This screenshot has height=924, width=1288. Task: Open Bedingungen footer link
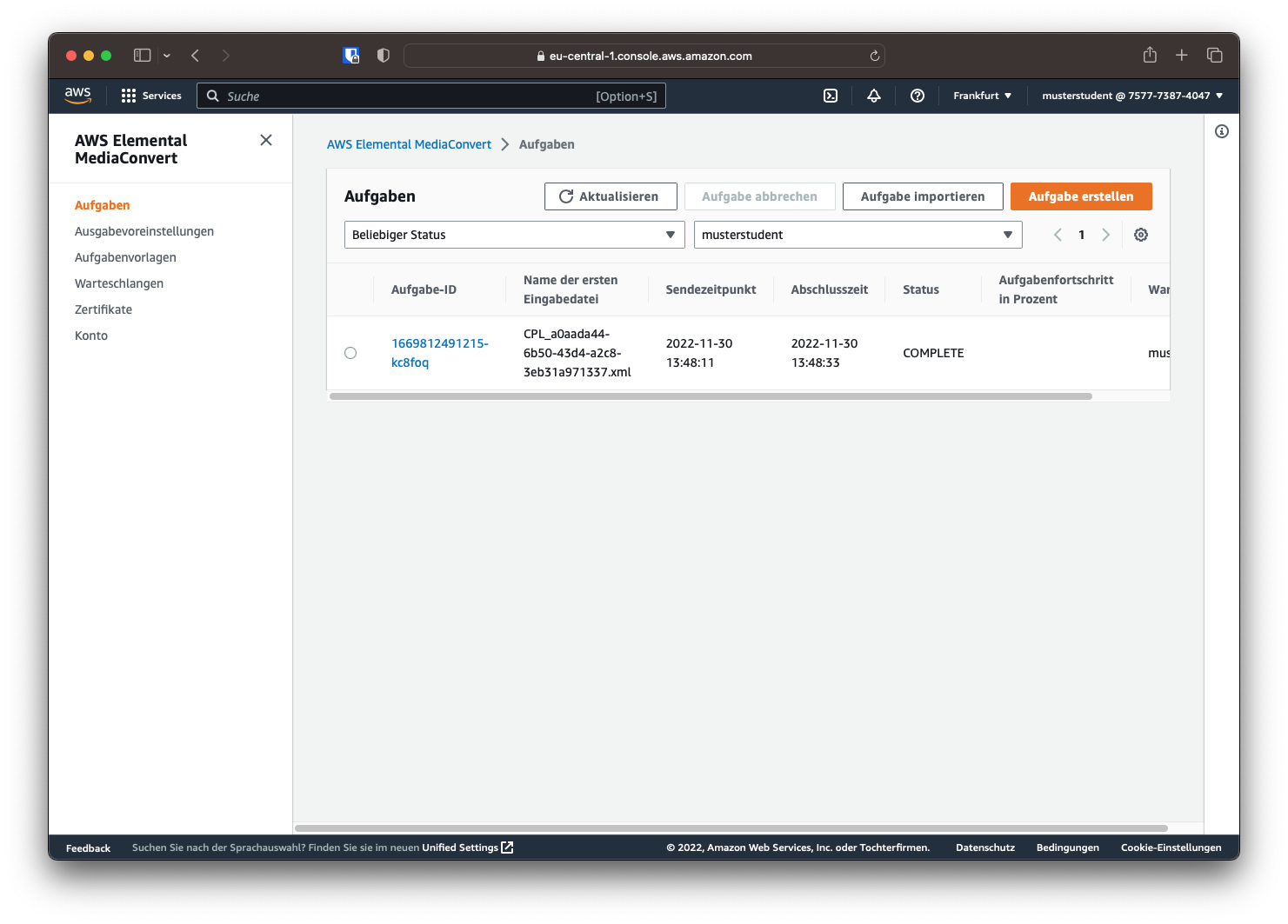point(1068,848)
